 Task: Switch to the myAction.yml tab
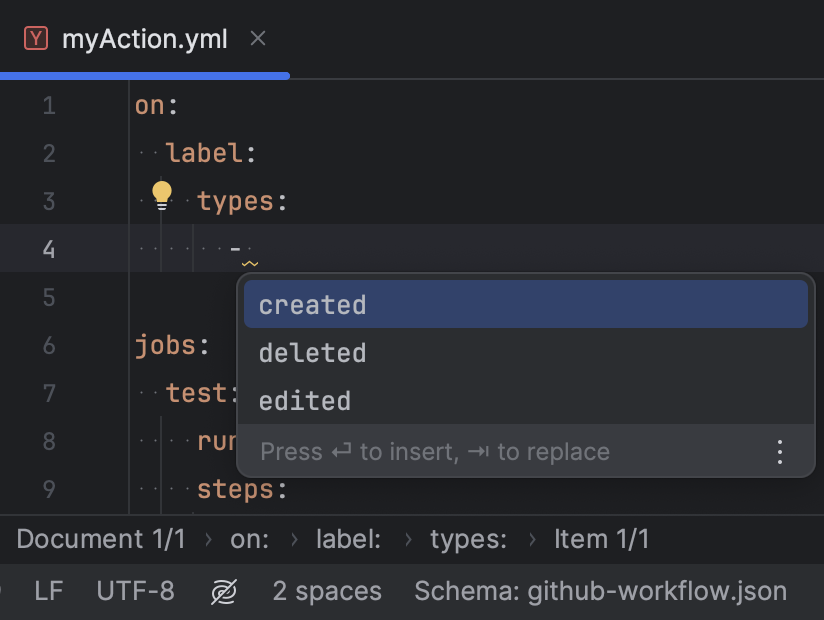(x=145, y=39)
